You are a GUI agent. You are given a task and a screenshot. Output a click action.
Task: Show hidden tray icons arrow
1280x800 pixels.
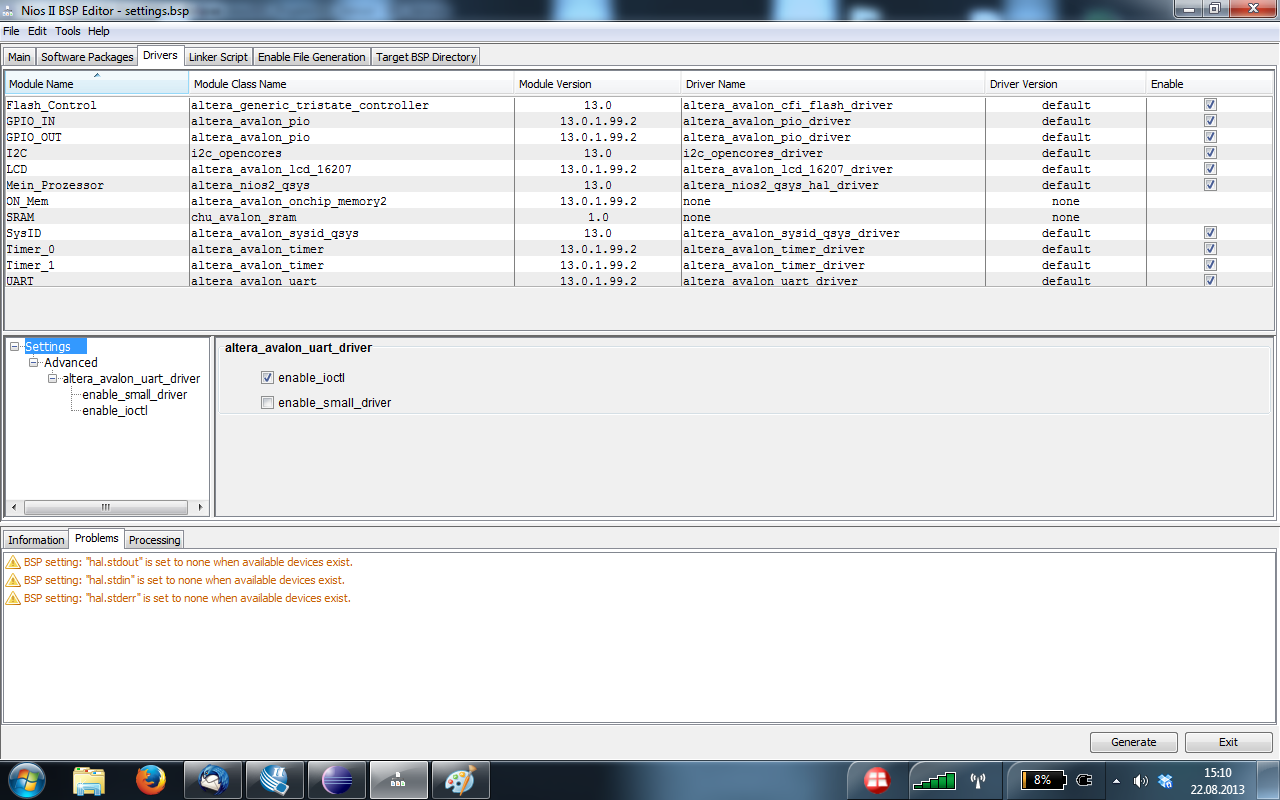coord(1117,780)
